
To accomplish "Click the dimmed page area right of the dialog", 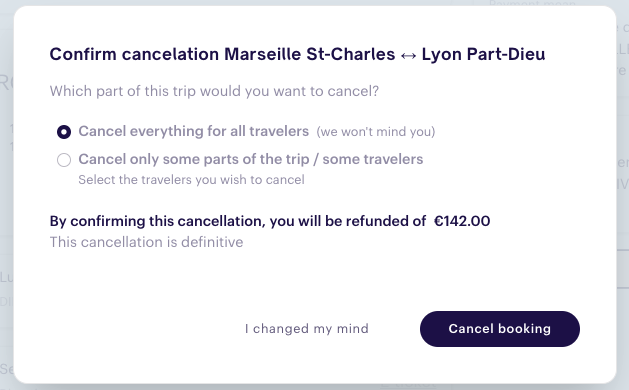I will click(x=623, y=195).
